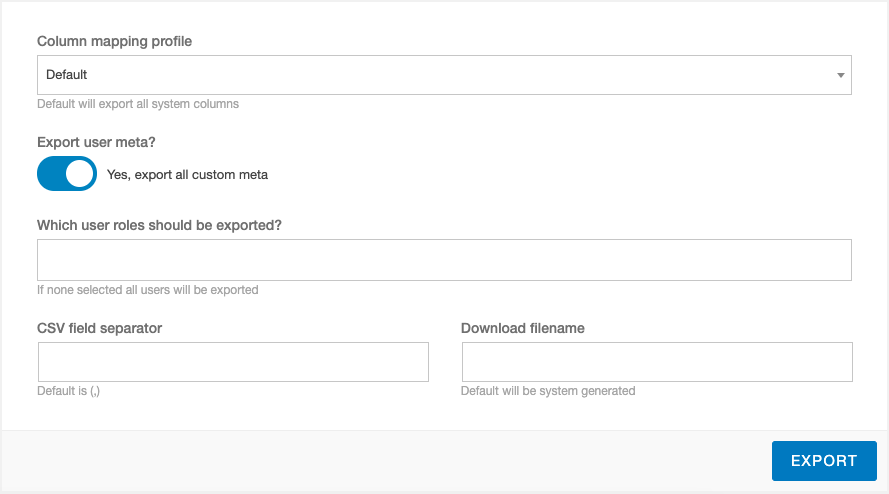
Task: Click into the CSV field separator input
Action: tap(233, 362)
